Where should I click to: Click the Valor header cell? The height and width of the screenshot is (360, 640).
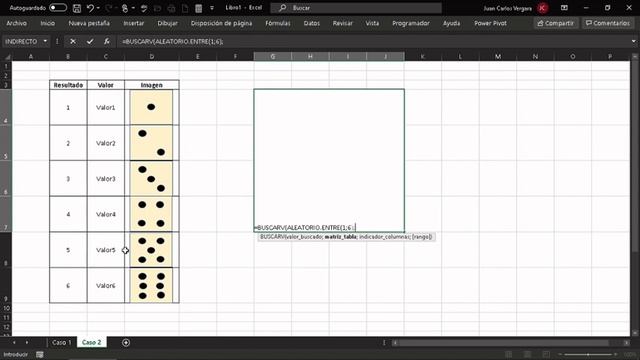(x=105, y=85)
